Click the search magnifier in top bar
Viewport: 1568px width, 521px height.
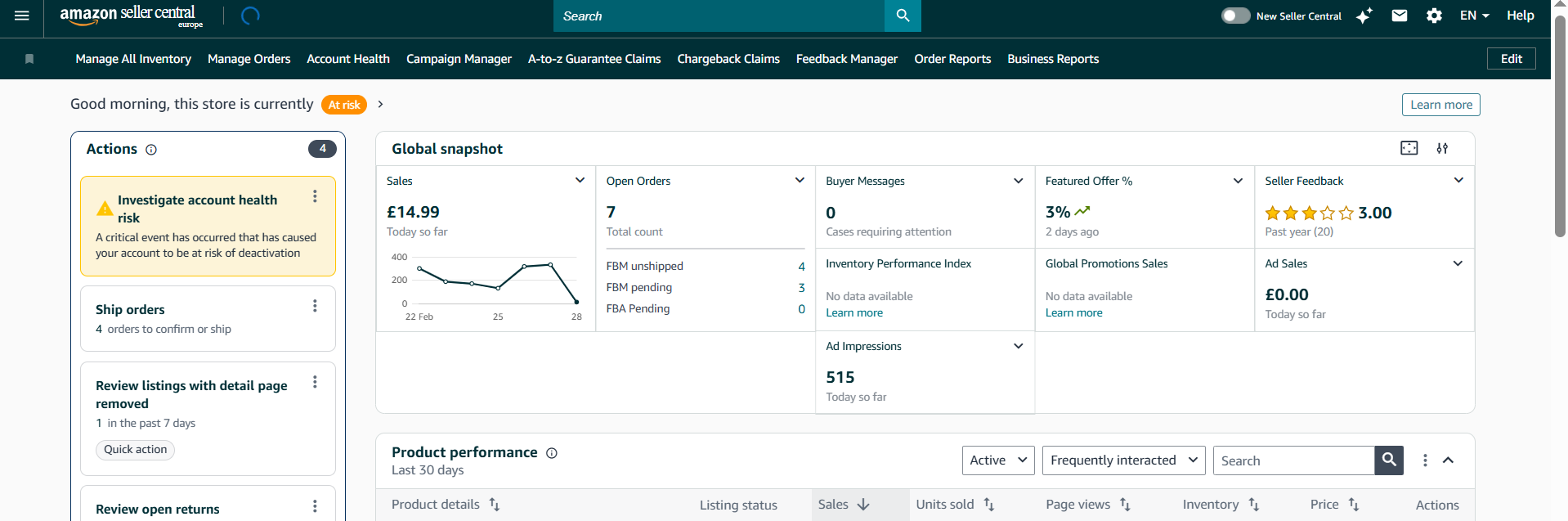point(903,16)
